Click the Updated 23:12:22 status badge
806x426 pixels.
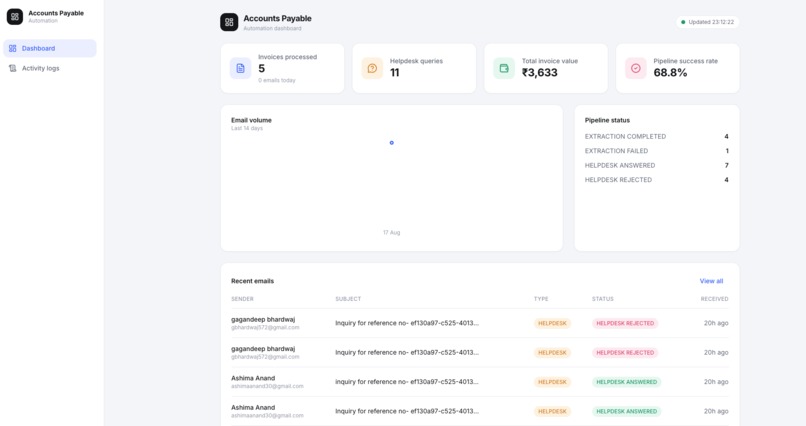tap(707, 22)
